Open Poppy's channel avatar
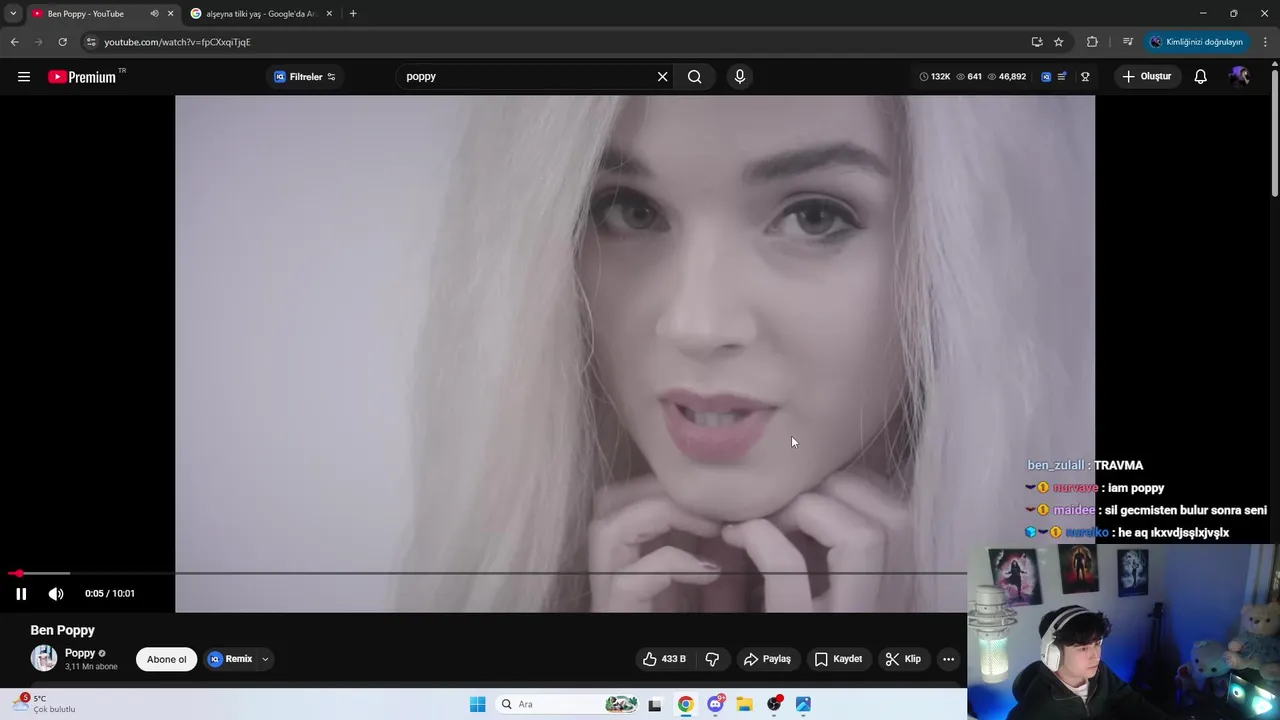This screenshot has height=720, width=1280. (x=44, y=658)
